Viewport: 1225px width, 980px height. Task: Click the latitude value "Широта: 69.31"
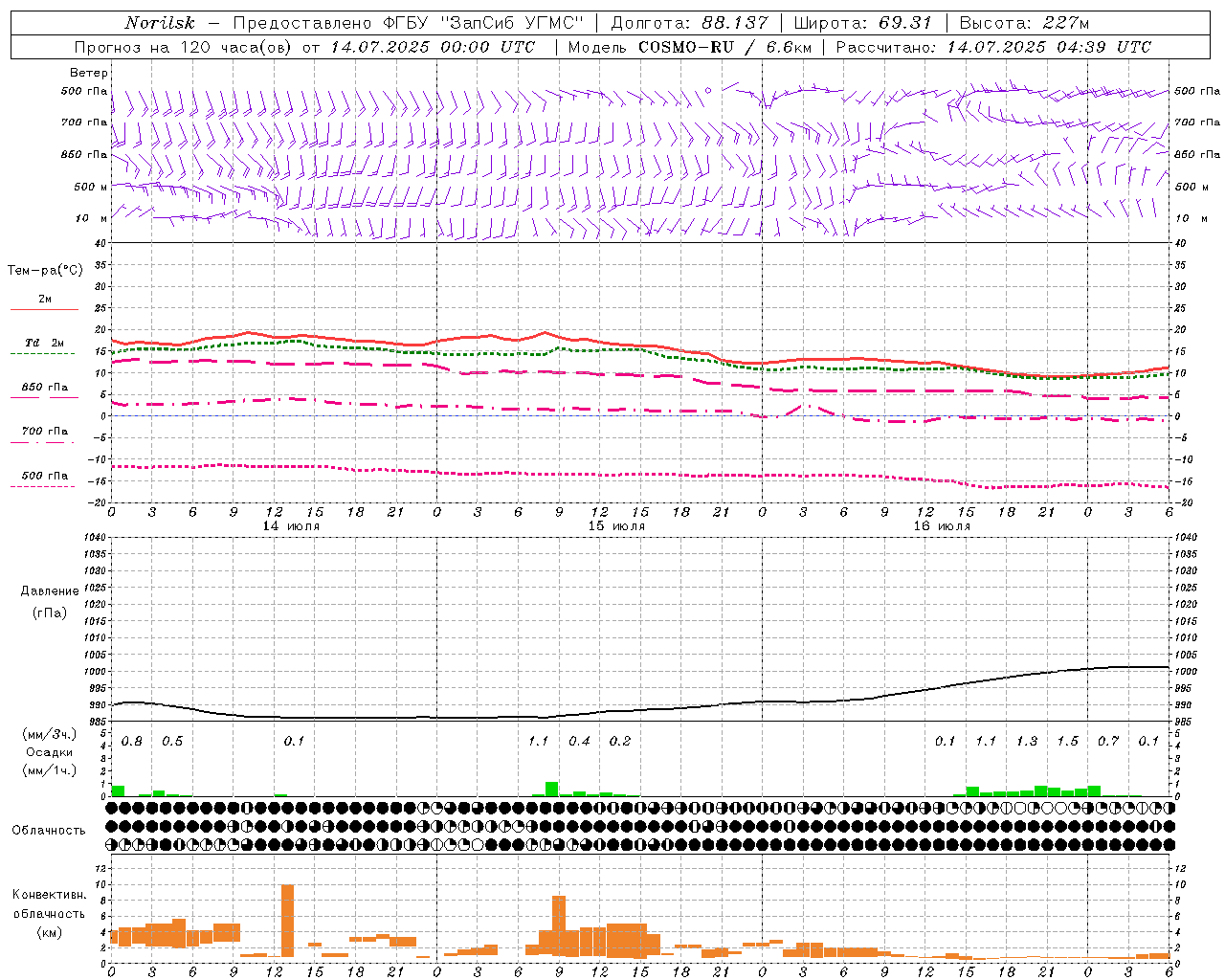(x=863, y=23)
